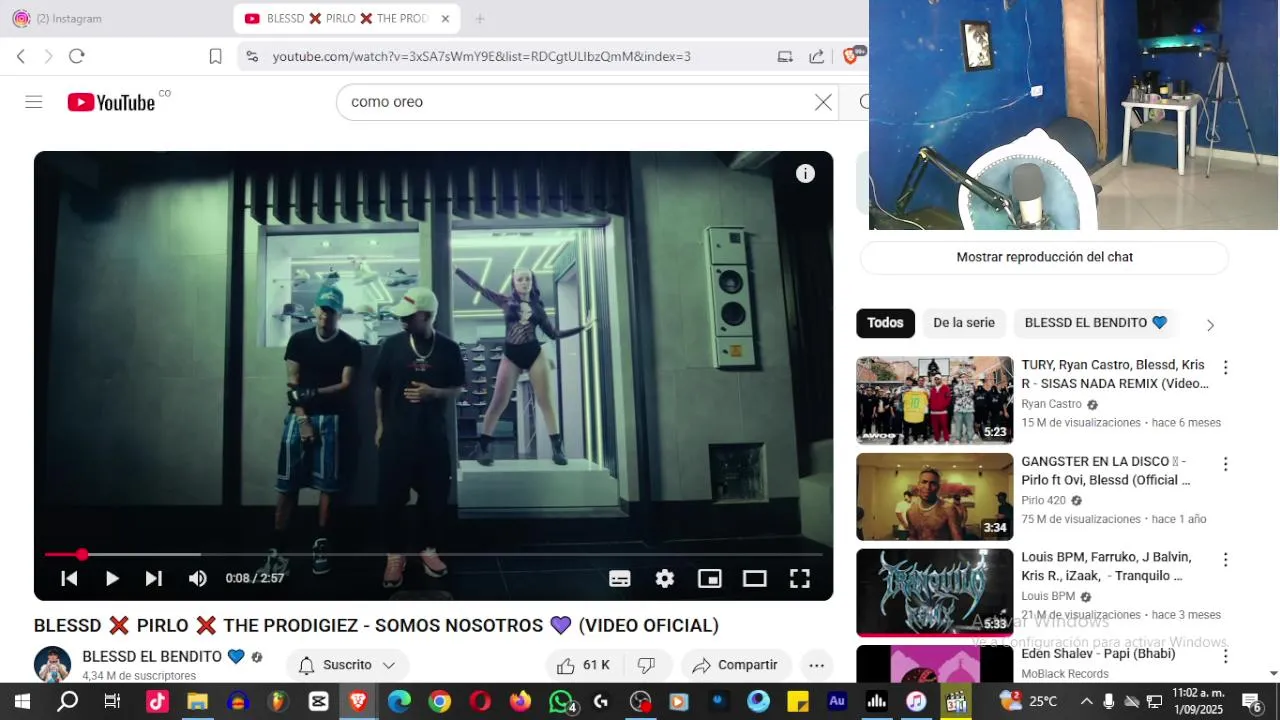
Task: Clear the search box text with X
Action: click(x=823, y=102)
